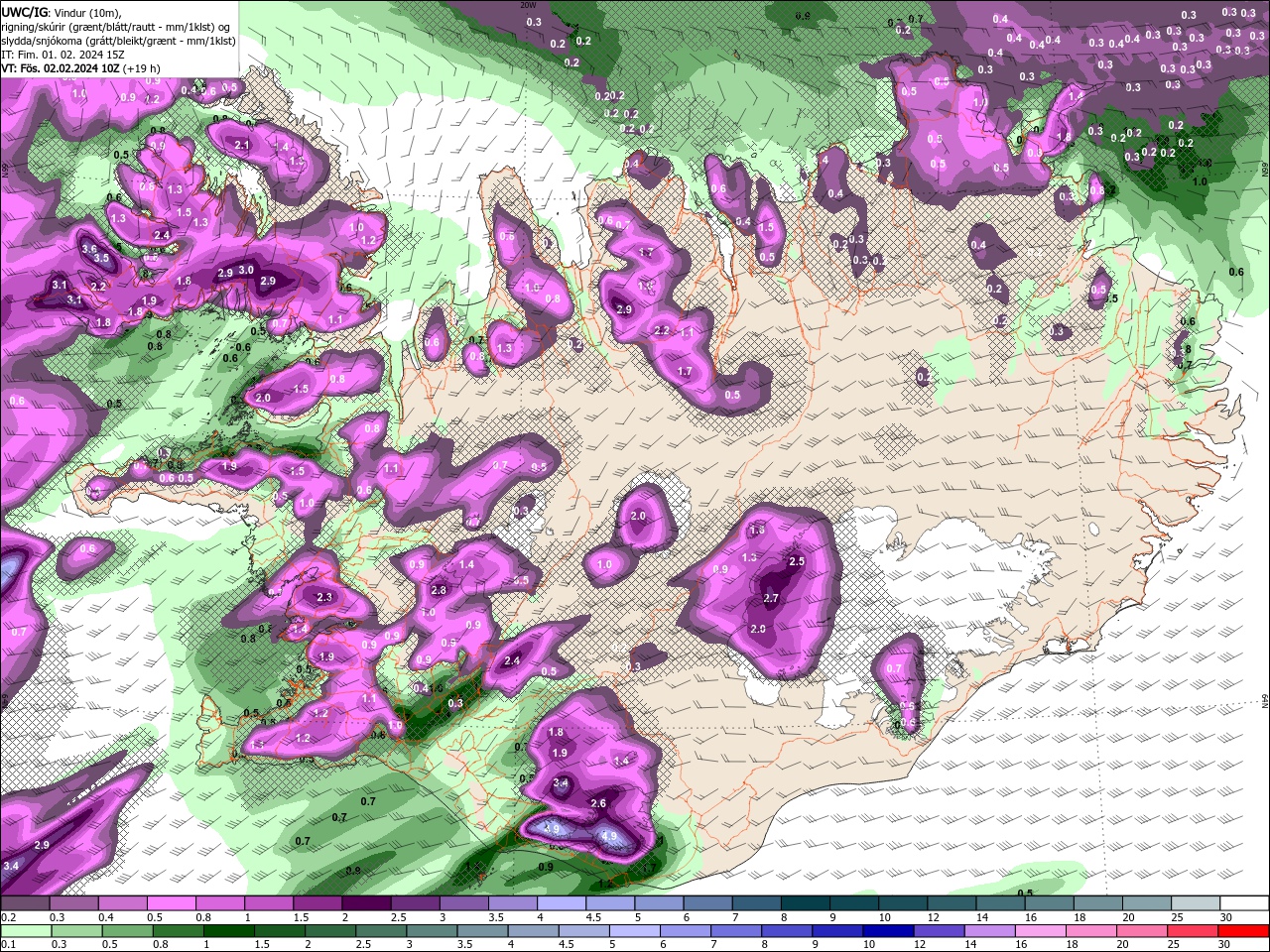Click the 2.8 precipitation value on the map
Screen dimensions: 1270x952
440,590
